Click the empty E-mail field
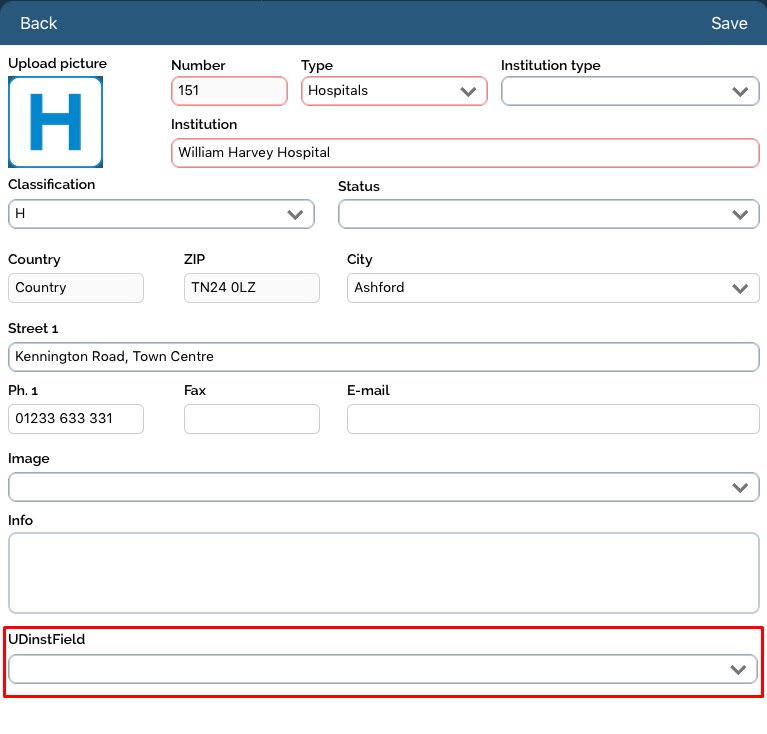 552,419
